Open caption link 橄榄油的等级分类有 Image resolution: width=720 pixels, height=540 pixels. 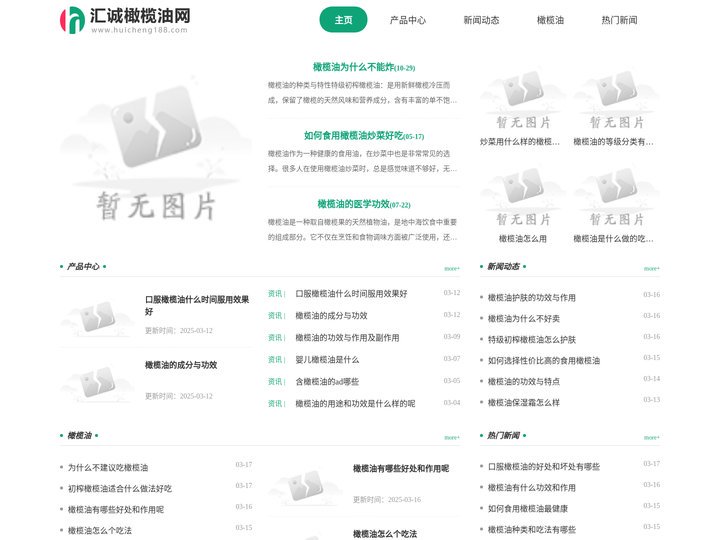pos(613,142)
